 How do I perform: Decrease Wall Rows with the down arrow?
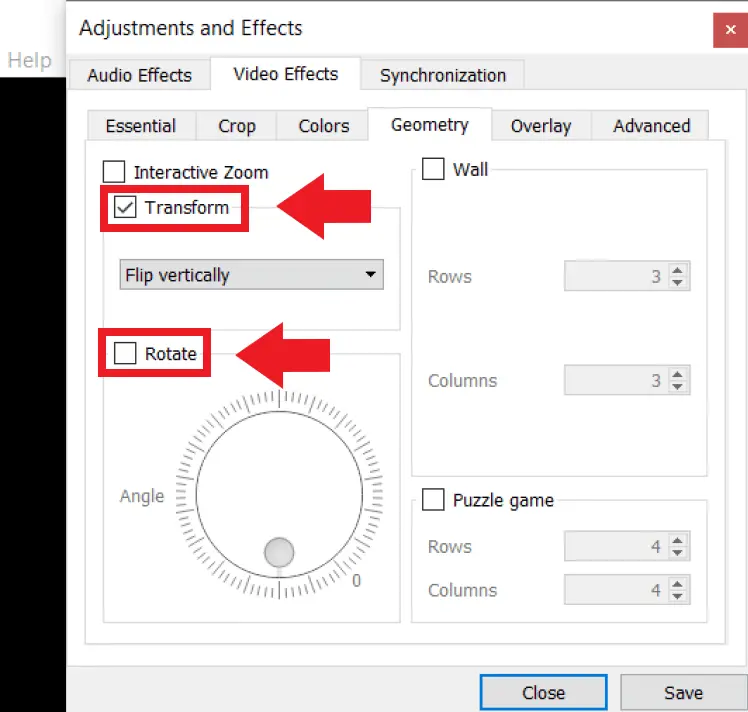coord(677,282)
